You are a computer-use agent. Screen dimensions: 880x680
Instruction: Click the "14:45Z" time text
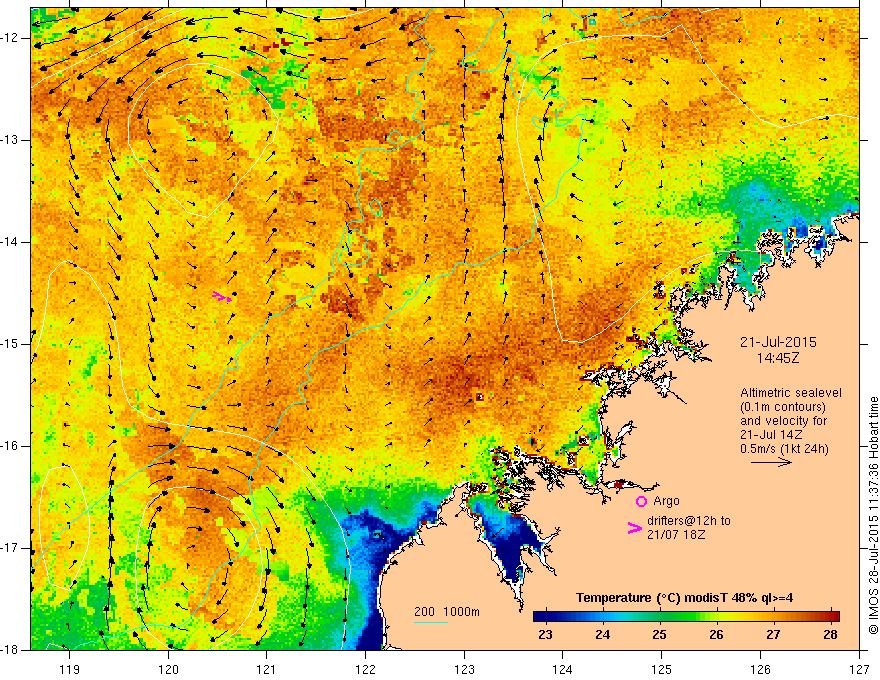click(778, 358)
